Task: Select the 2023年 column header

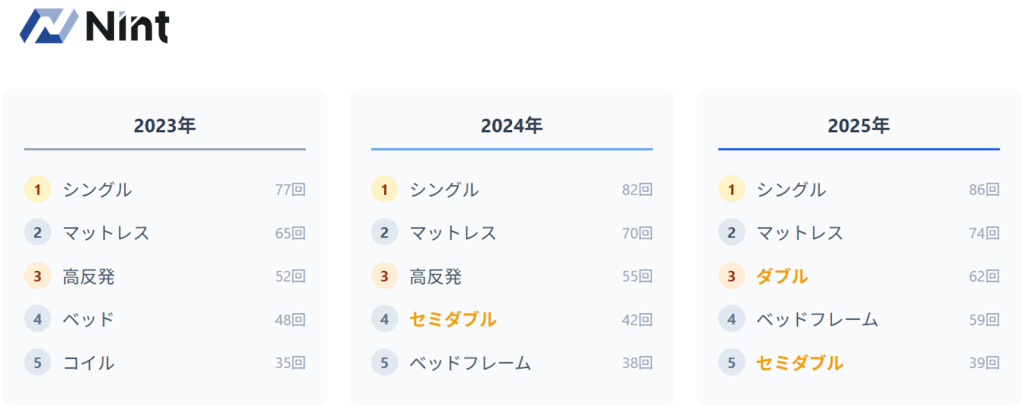Action: click(x=165, y=126)
